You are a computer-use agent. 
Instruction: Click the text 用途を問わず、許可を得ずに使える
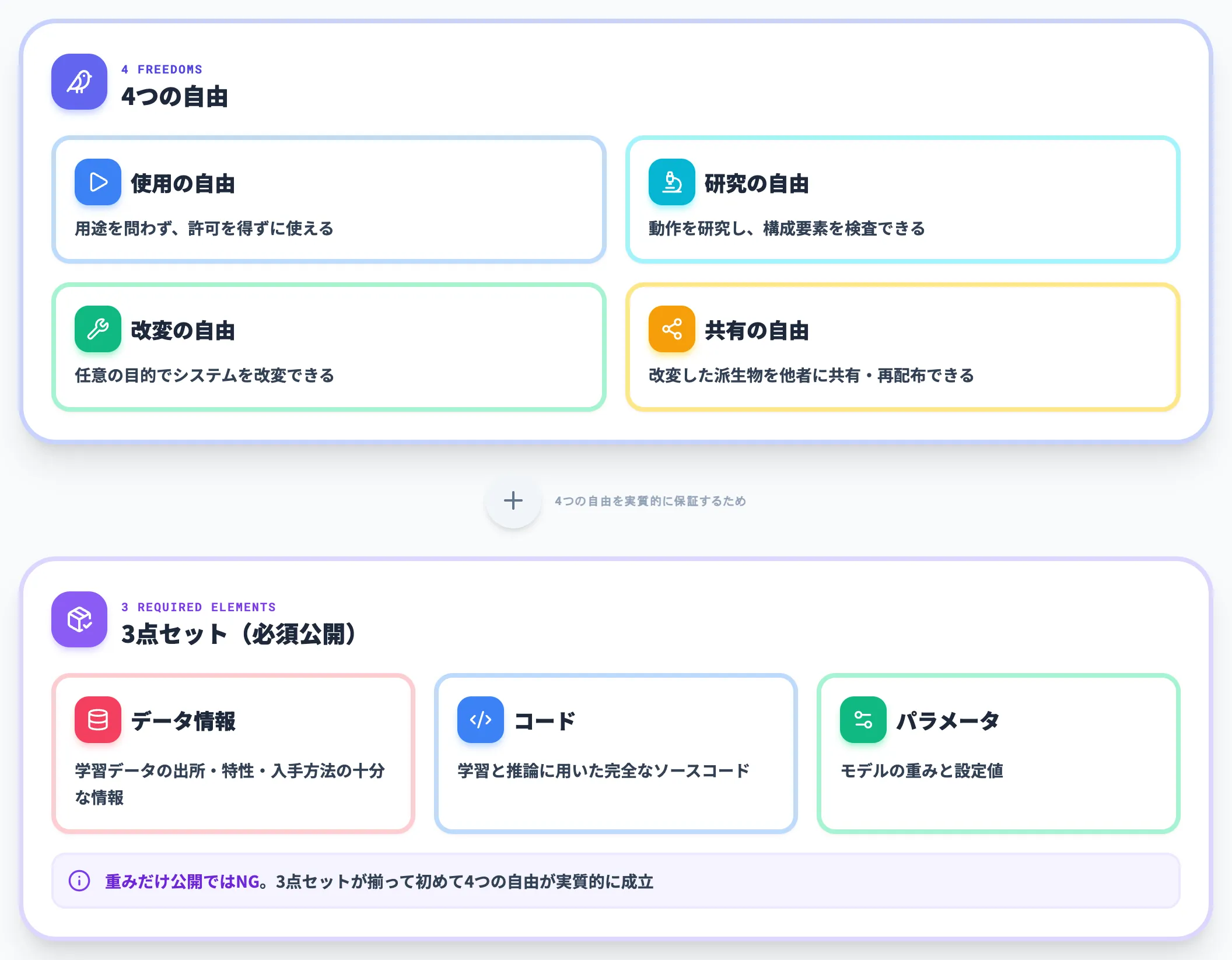tap(204, 228)
